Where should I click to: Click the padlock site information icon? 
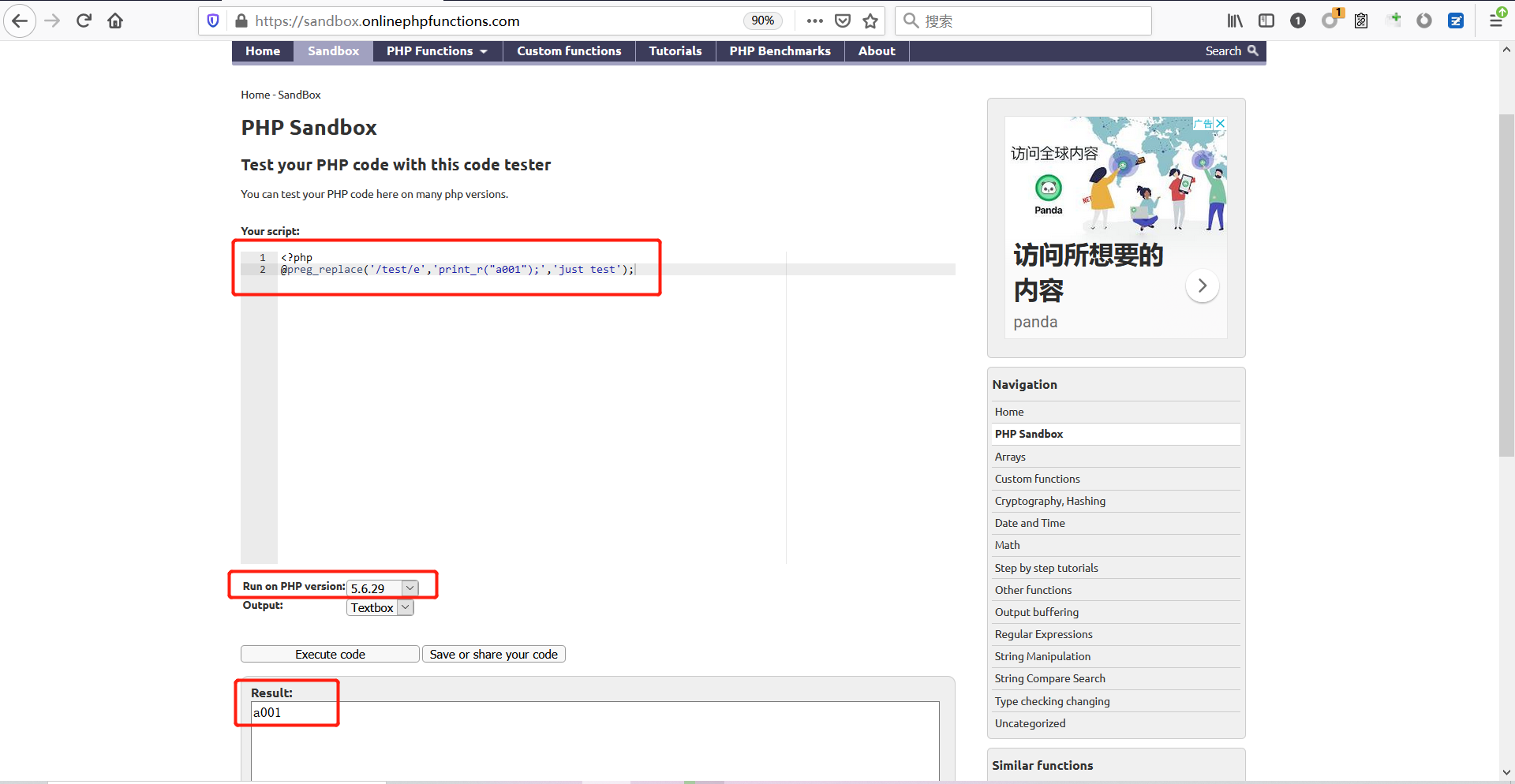241,21
